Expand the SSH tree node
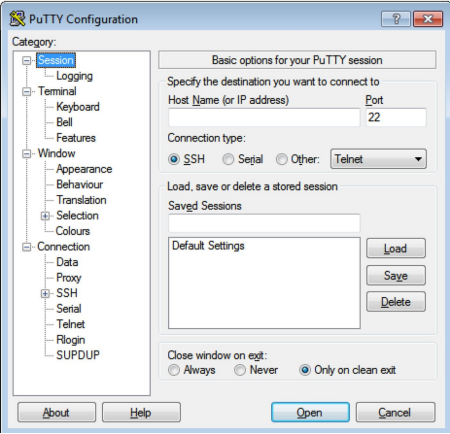This screenshot has height=434, width=450. (x=45, y=294)
